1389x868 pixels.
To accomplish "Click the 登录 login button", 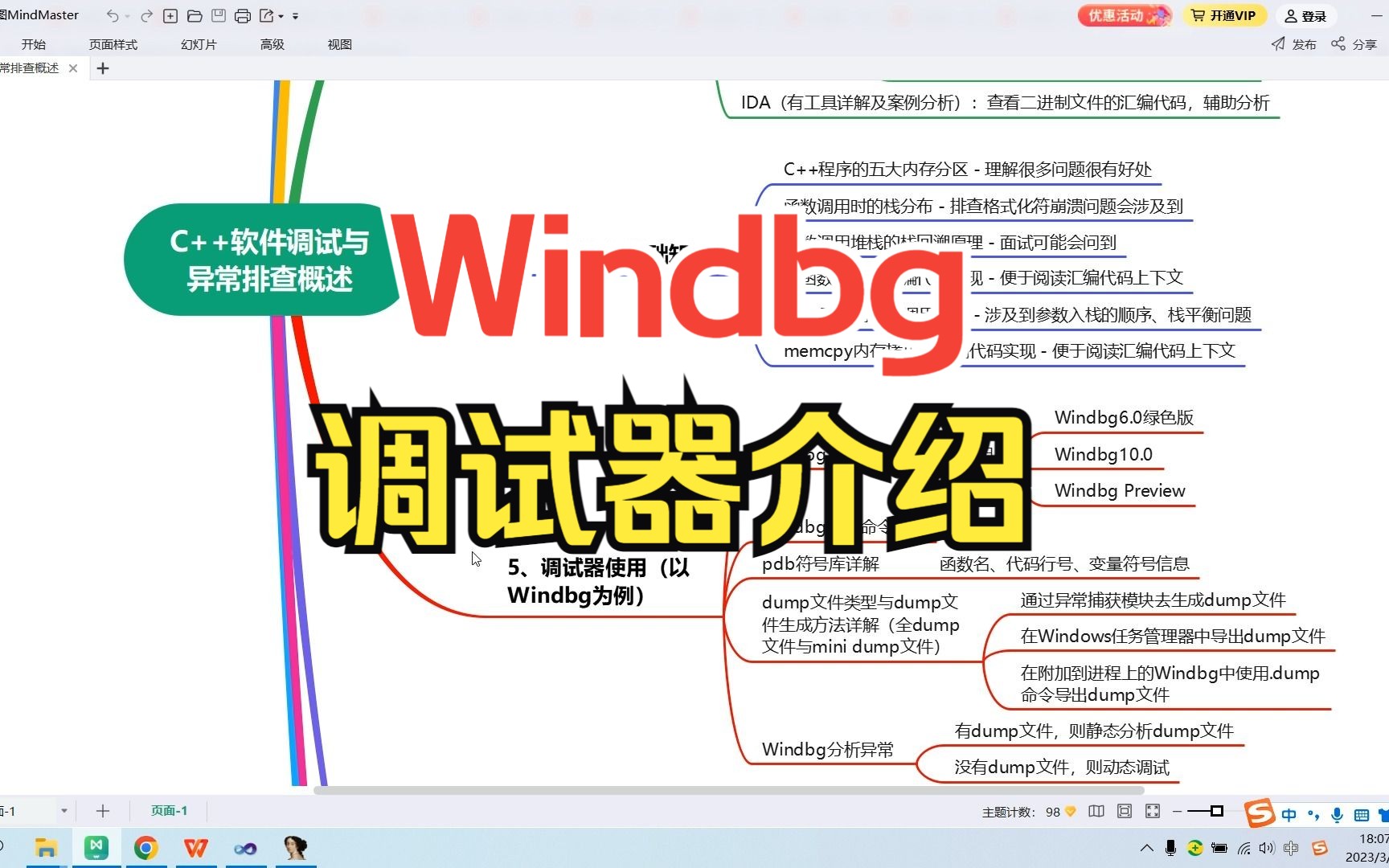I will coord(1305,15).
